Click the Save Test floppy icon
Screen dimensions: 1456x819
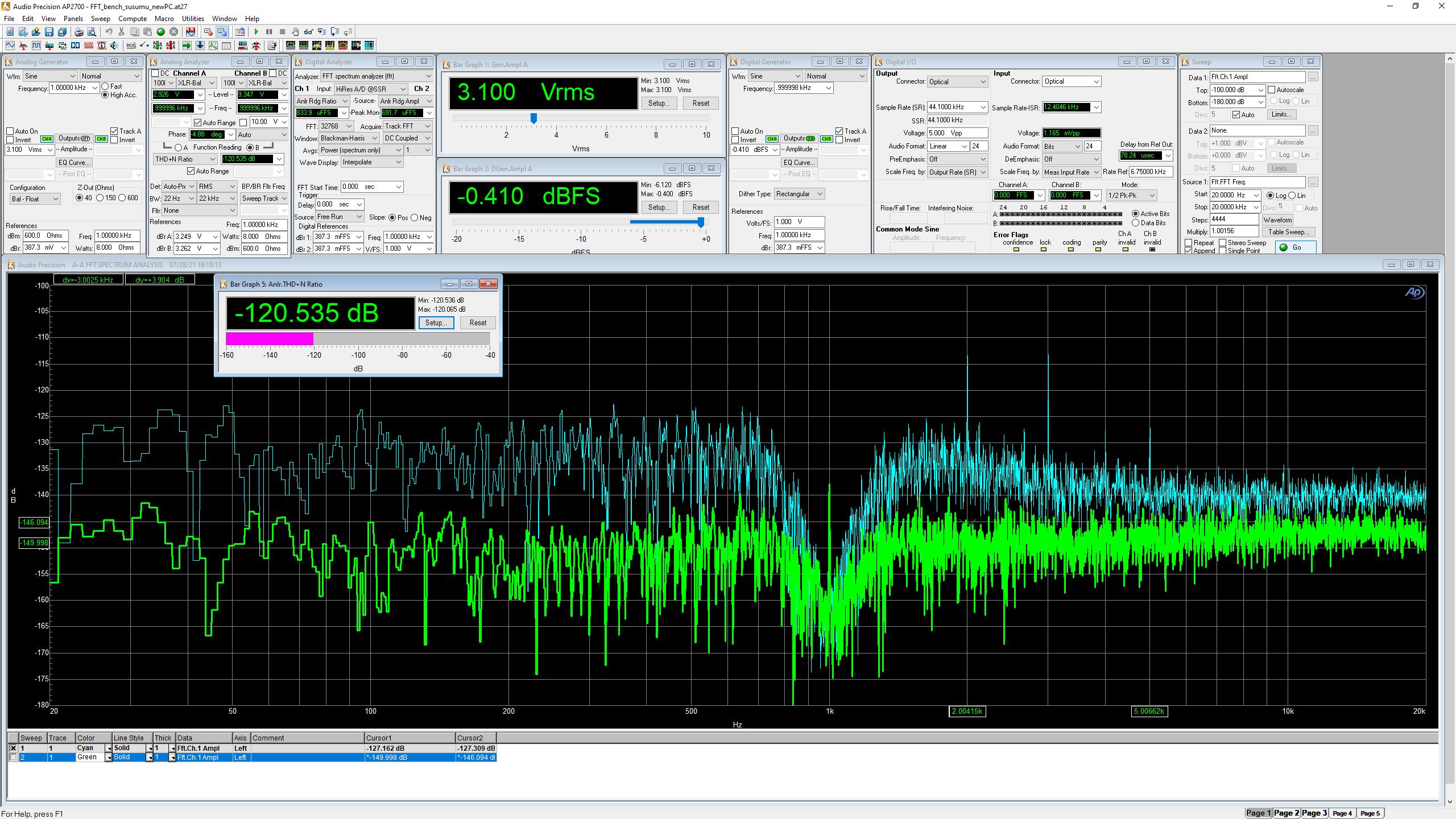(x=49, y=32)
